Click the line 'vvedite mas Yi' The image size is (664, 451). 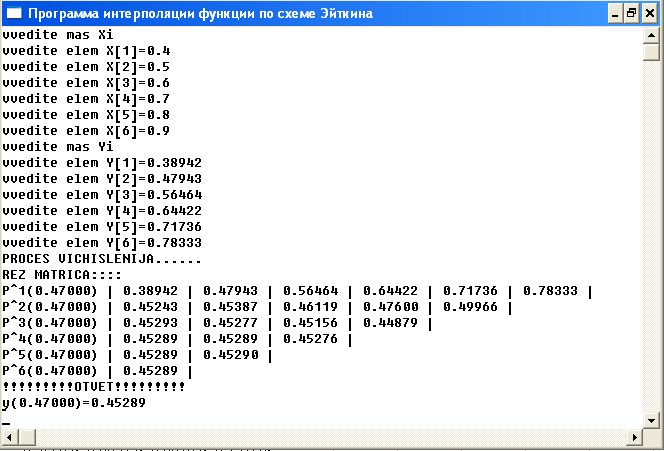(58, 147)
